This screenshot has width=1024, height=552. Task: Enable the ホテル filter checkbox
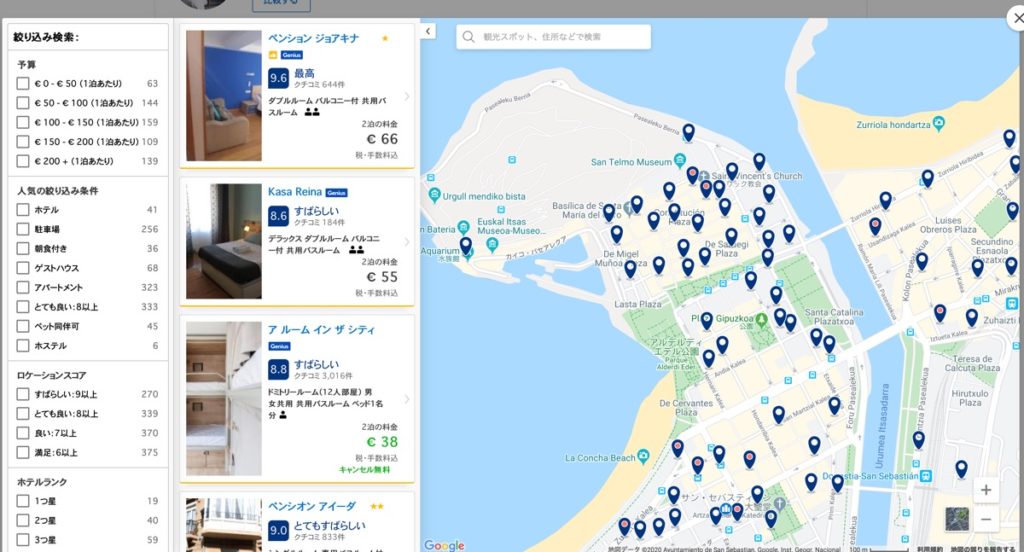pos(23,210)
